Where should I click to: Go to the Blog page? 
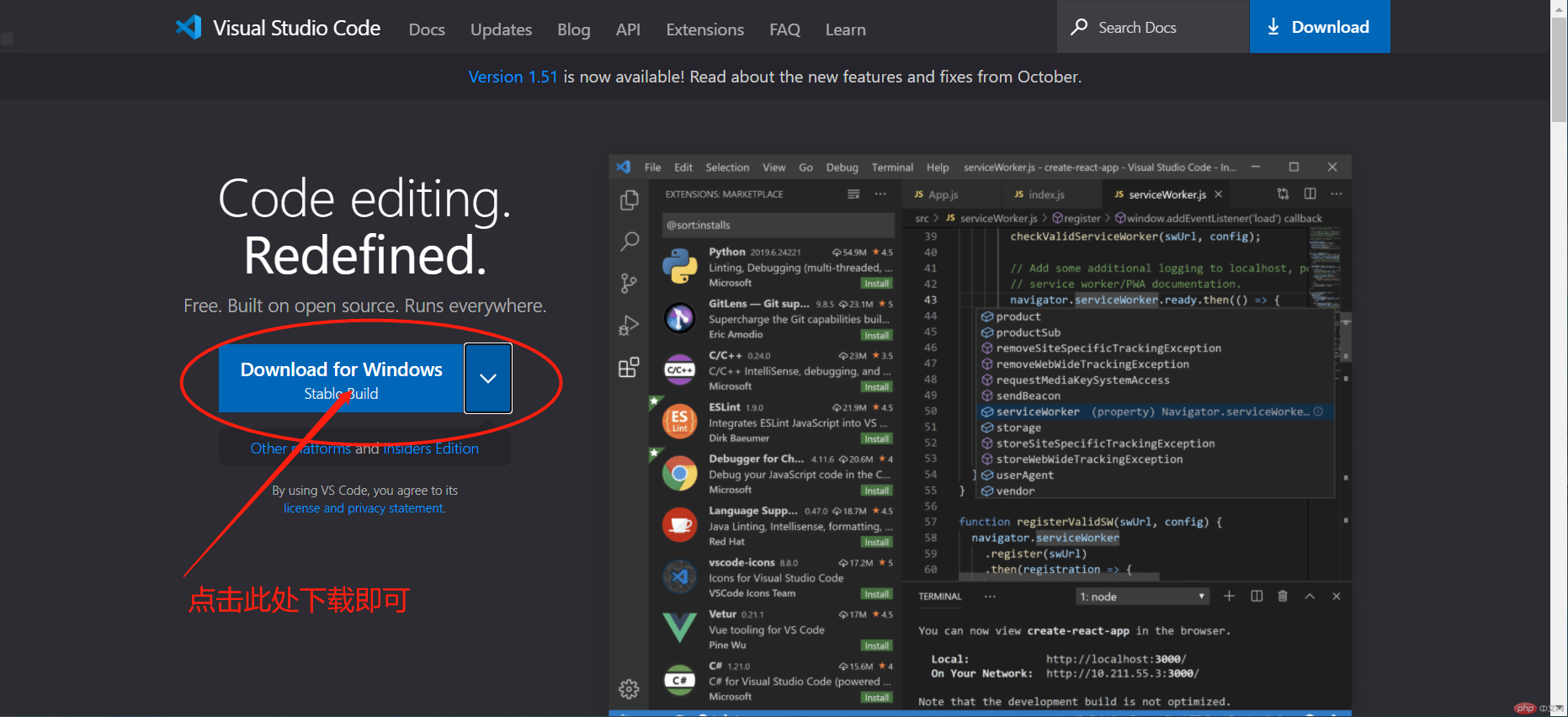(574, 29)
